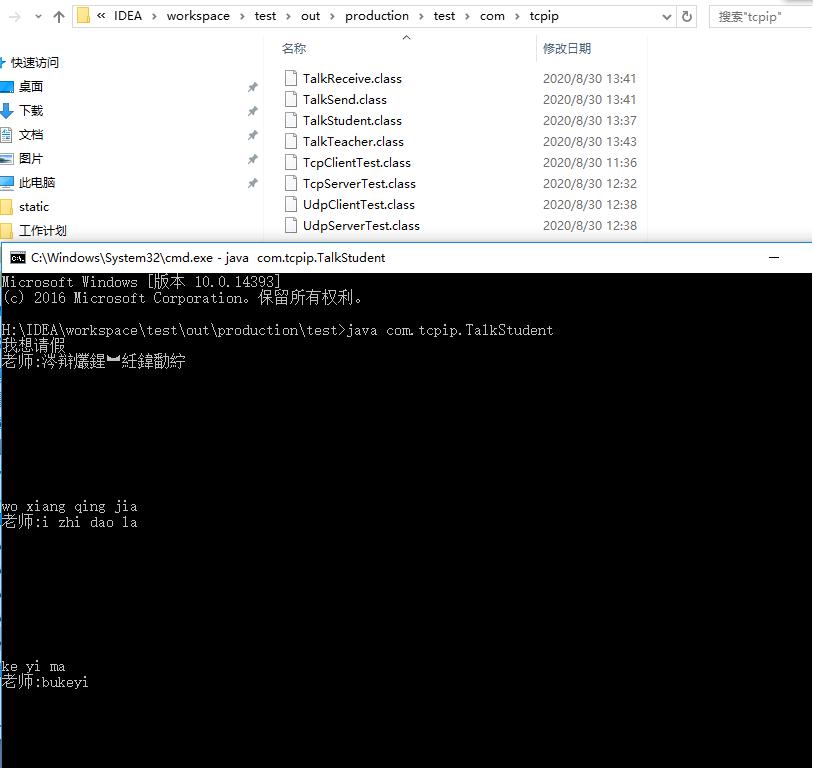
Task: Select TcpServerTest.class file icon
Action: (x=291, y=183)
